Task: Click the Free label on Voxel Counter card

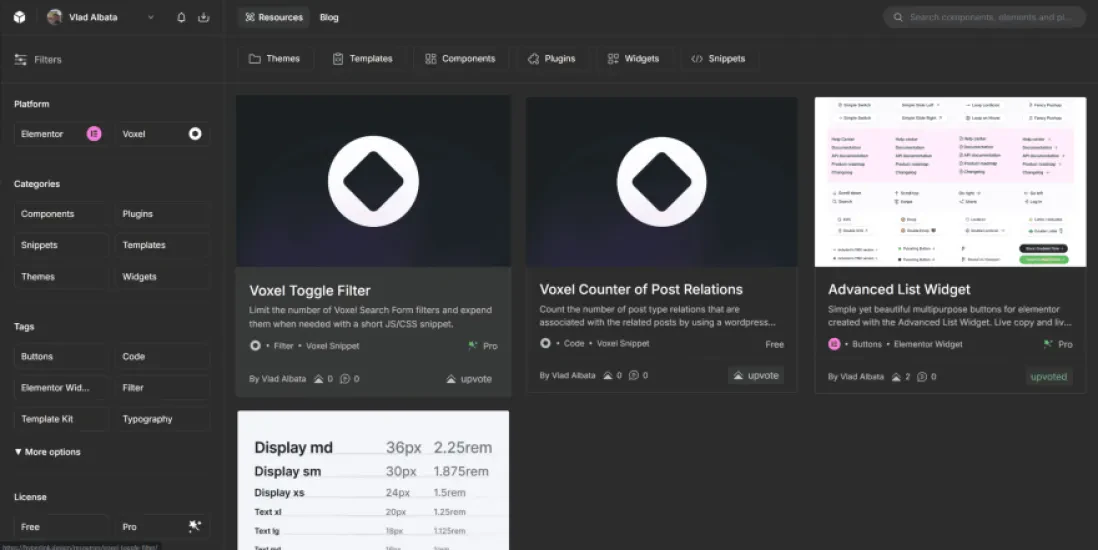Action: click(x=774, y=344)
